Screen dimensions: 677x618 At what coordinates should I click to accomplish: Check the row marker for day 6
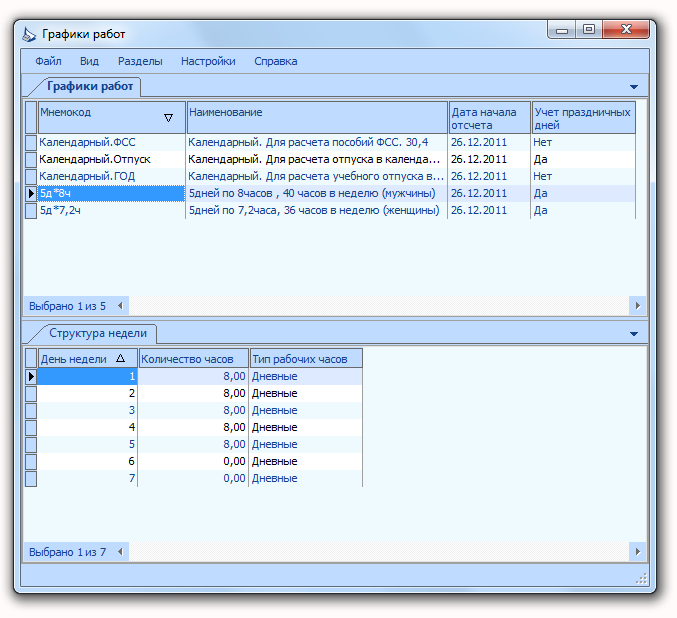click(x=31, y=462)
